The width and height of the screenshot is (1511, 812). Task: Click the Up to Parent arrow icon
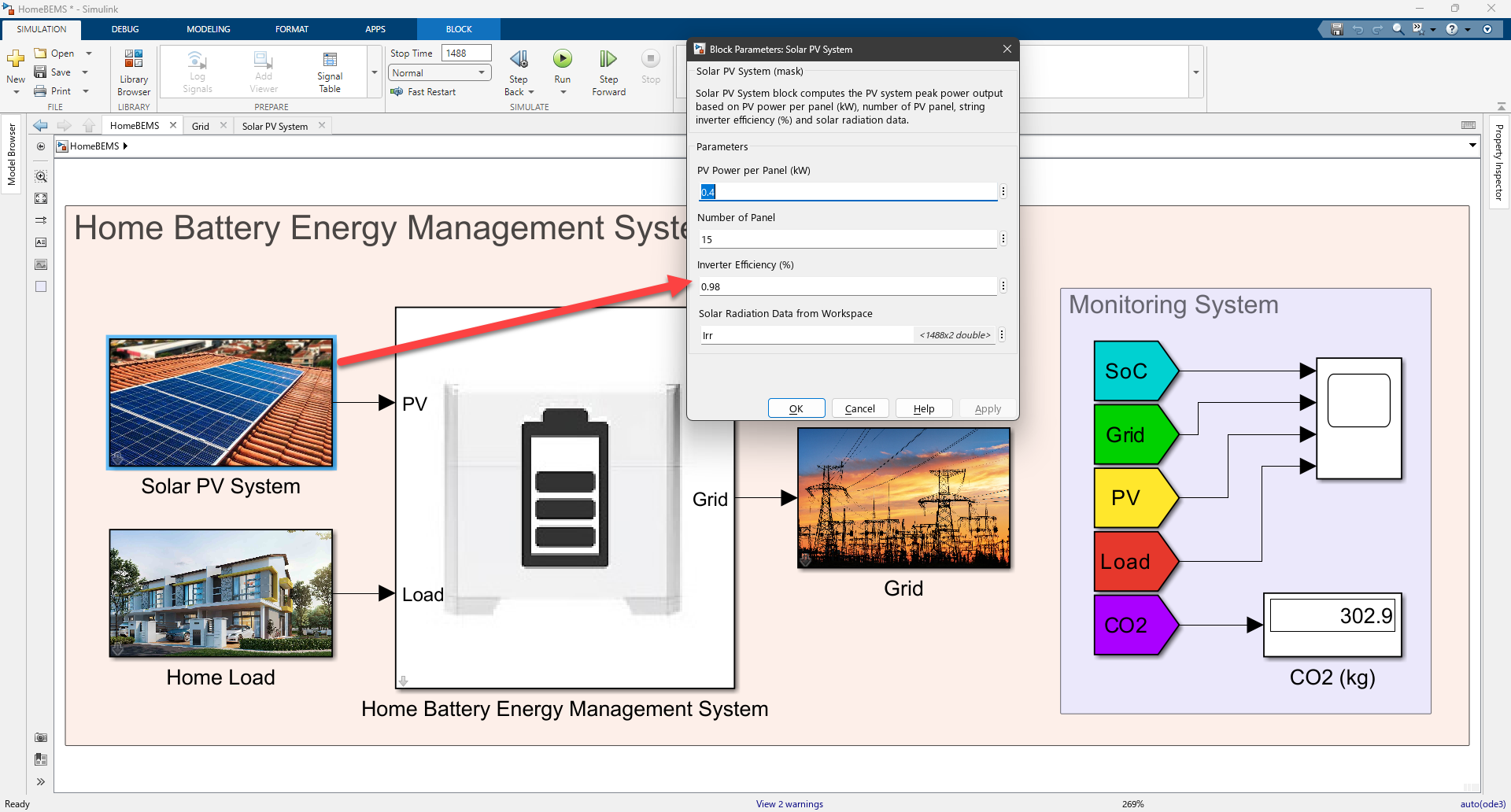(x=89, y=126)
